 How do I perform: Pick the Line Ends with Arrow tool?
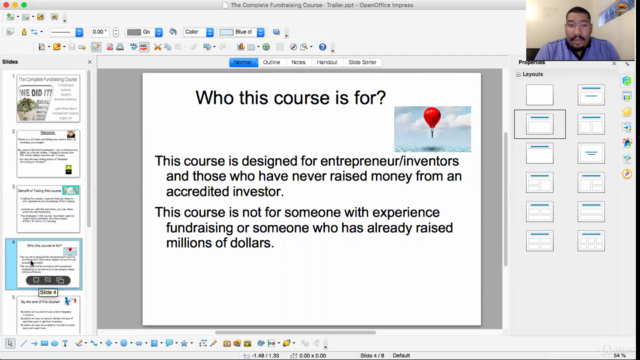coord(34,344)
